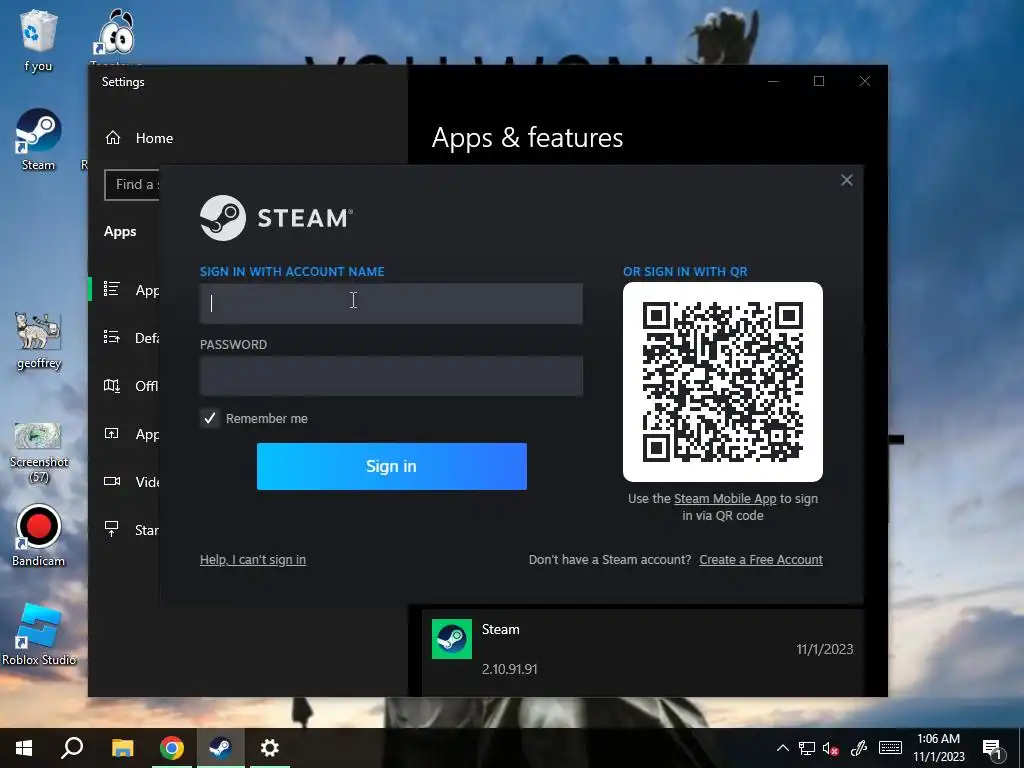The height and width of the screenshot is (768, 1024).
Task: Select the googly-eyes desktop shortcut icon
Action: click(116, 33)
